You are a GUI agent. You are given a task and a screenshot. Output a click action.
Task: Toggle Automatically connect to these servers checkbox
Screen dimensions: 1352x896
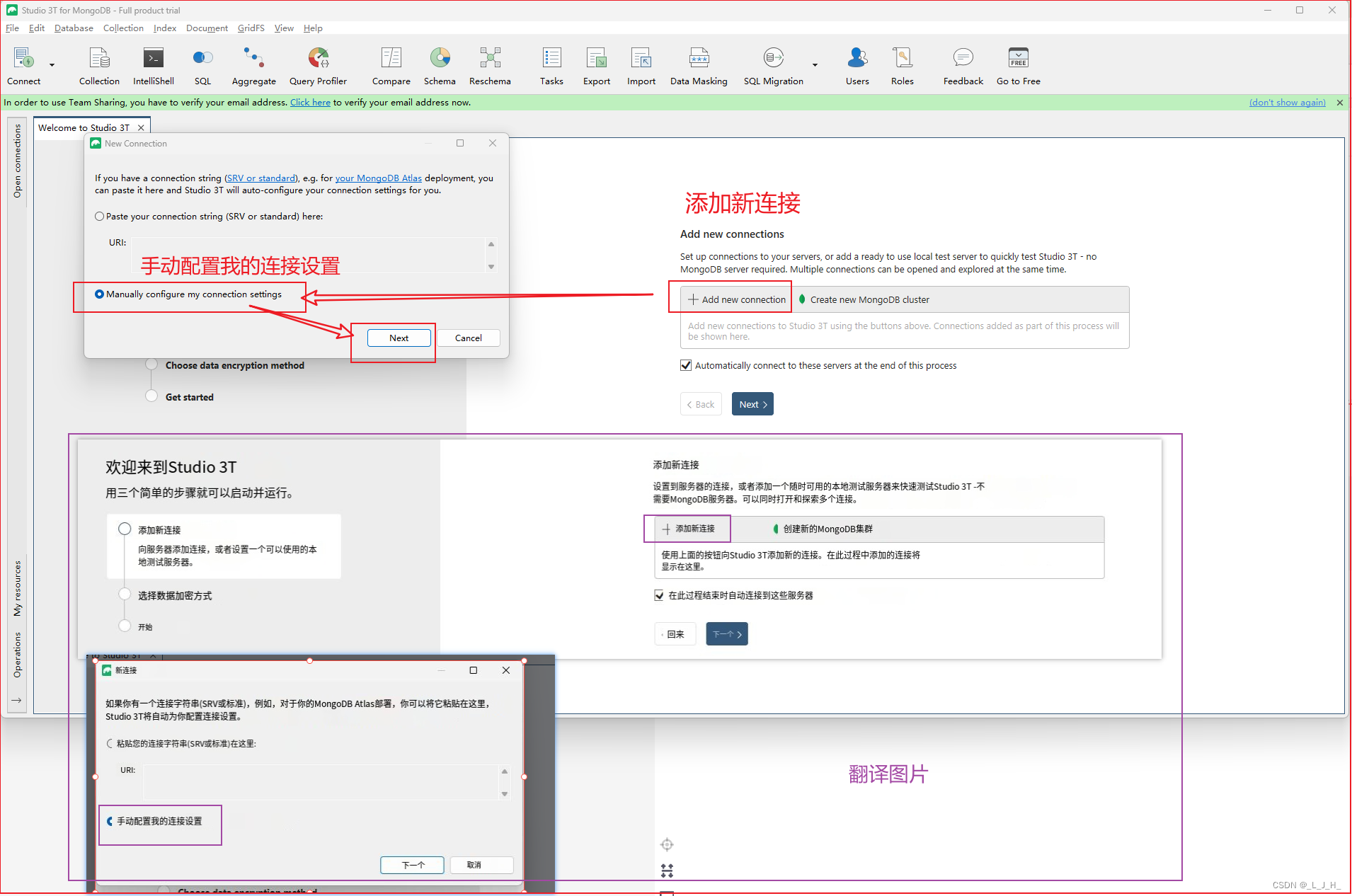(x=685, y=366)
